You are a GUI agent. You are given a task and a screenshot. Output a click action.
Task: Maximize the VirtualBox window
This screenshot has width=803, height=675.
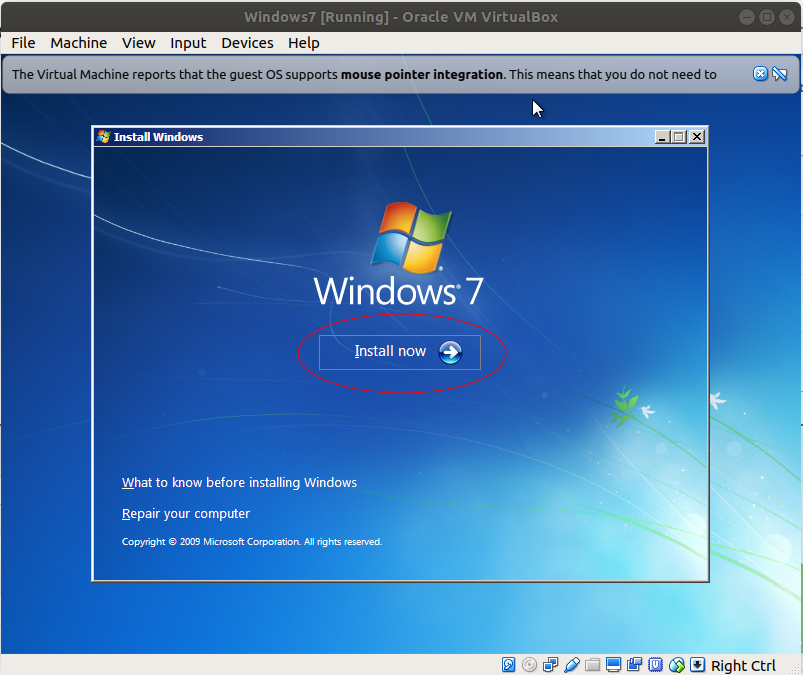tap(767, 17)
